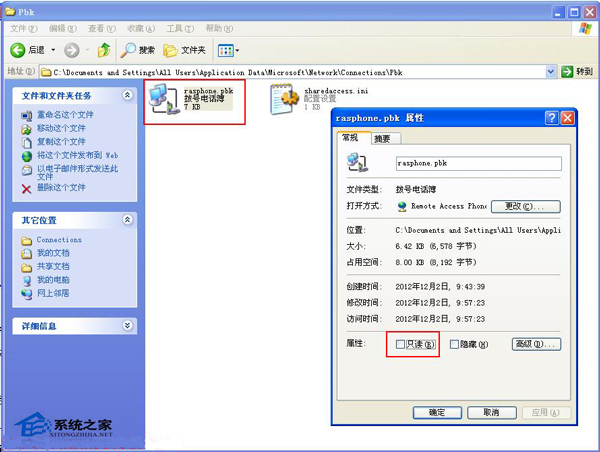Click the publish to Web globe icon
The image size is (600, 452).
pyautogui.click(x=26, y=156)
